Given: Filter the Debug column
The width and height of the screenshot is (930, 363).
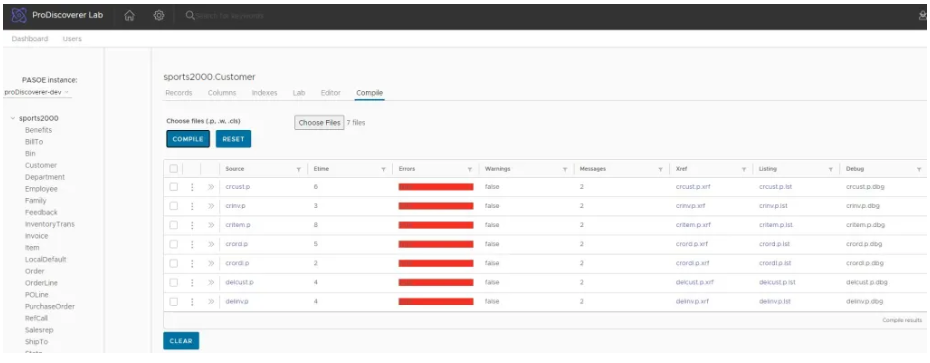Looking at the screenshot, I should coord(919,170).
